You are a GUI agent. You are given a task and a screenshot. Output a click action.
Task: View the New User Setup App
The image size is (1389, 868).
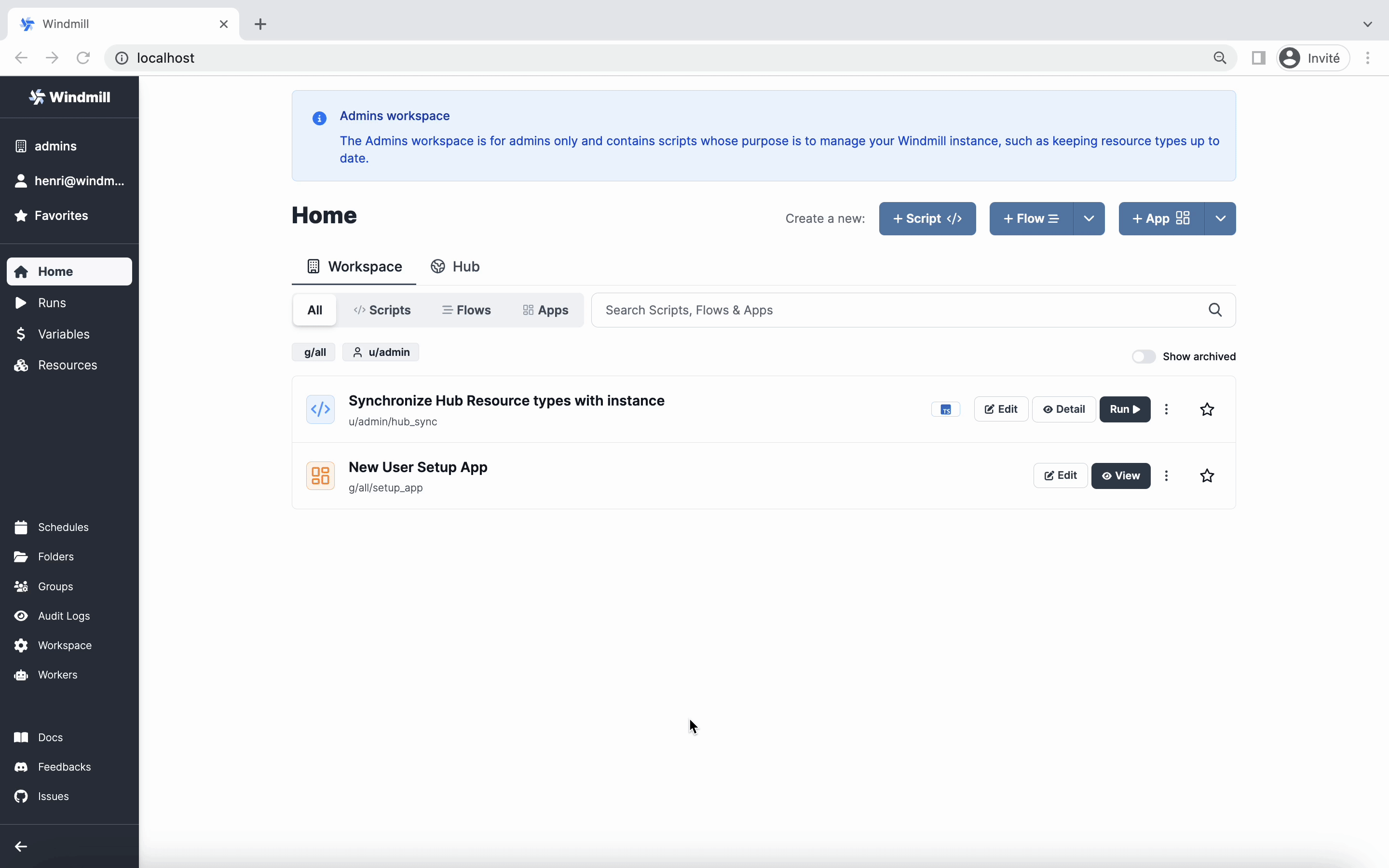point(1120,475)
